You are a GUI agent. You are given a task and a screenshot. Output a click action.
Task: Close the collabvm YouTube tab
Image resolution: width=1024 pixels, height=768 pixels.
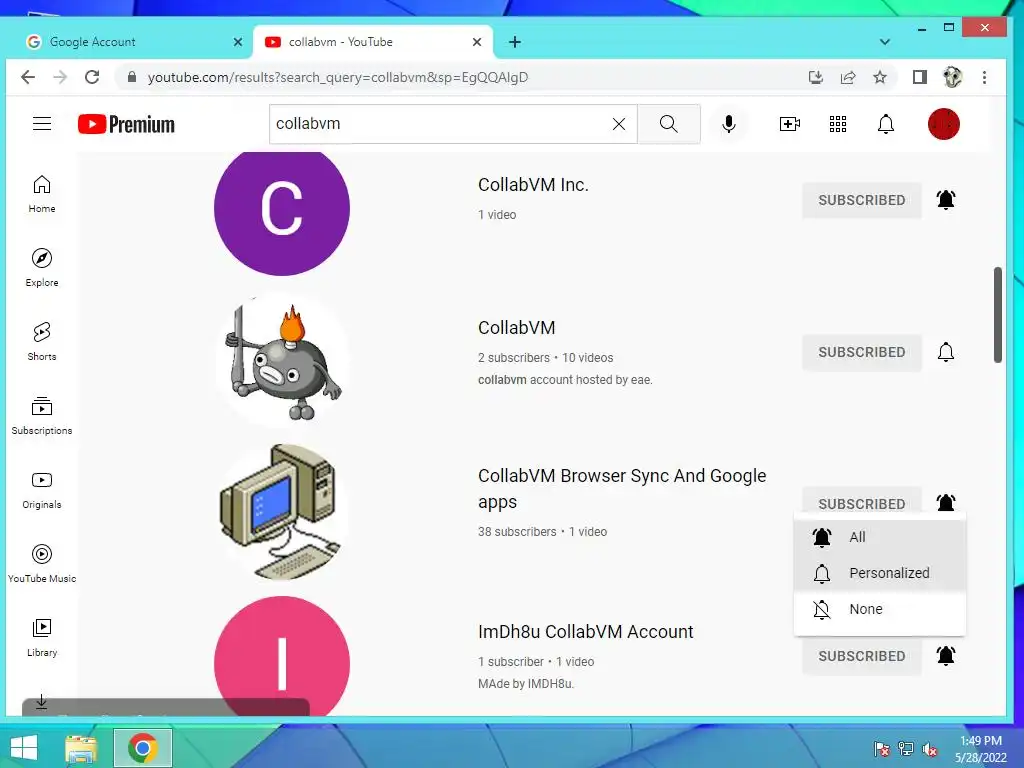477,42
